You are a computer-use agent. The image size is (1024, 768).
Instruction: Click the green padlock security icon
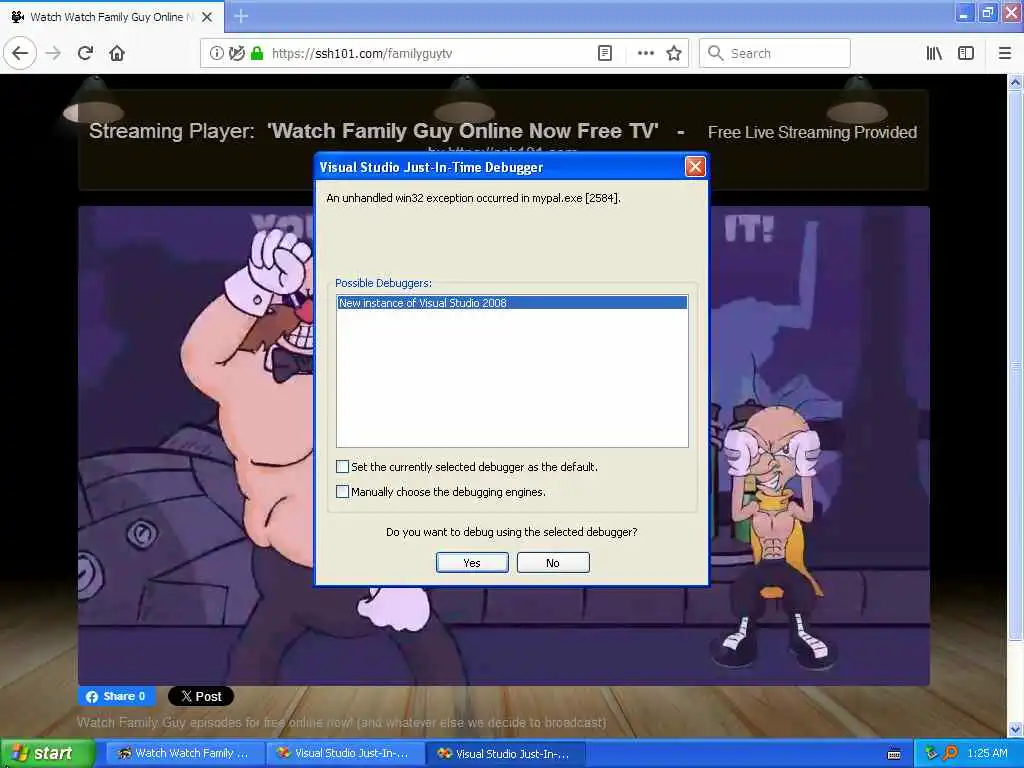coord(257,54)
